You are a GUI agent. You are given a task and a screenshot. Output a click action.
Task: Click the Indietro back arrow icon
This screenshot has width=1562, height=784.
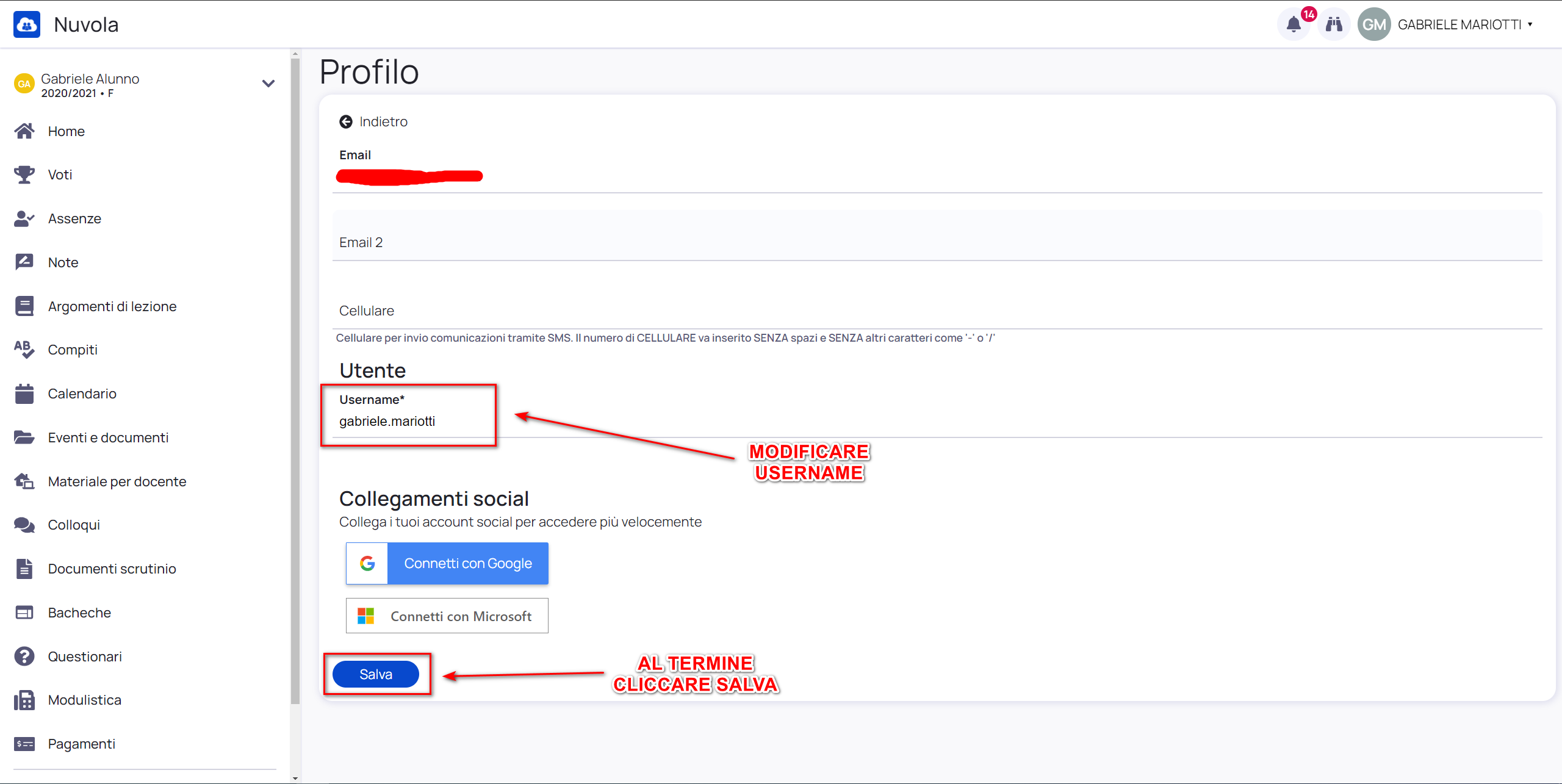[346, 122]
